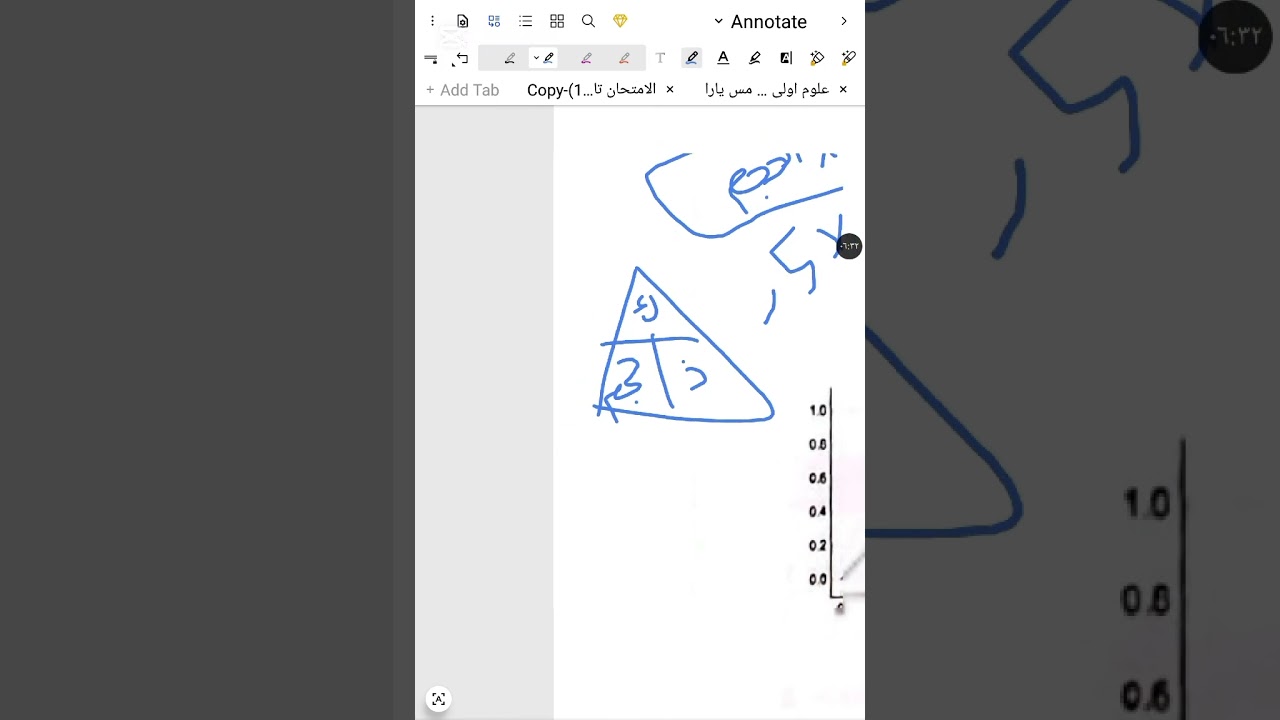Open the document view settings icon

[x=462, y=21]
